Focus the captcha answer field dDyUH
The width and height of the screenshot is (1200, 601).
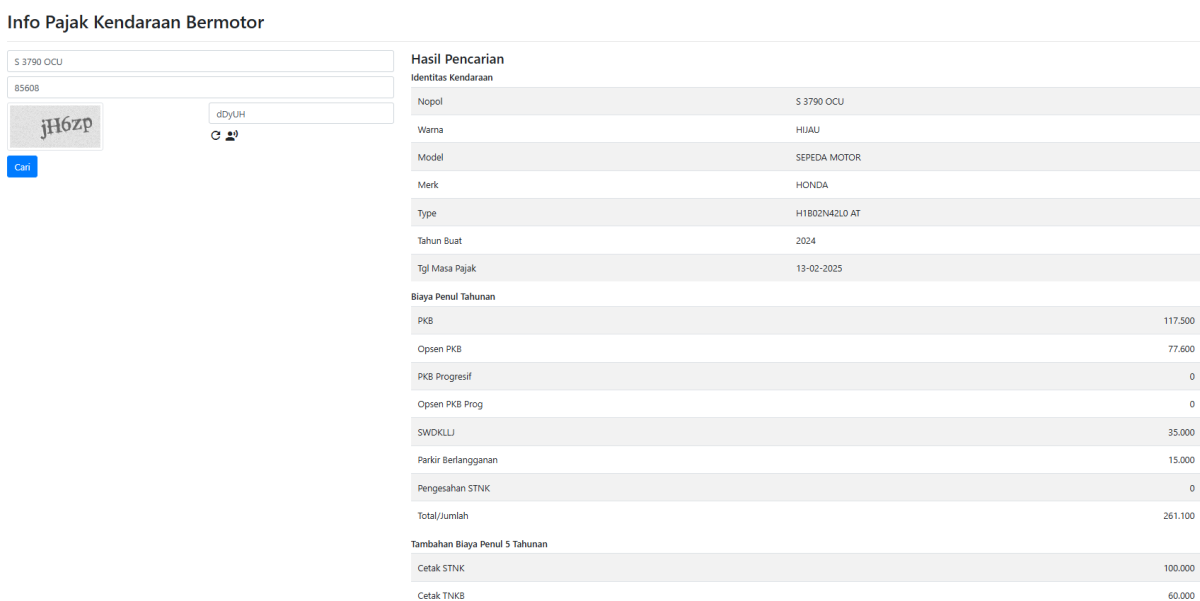301,114
